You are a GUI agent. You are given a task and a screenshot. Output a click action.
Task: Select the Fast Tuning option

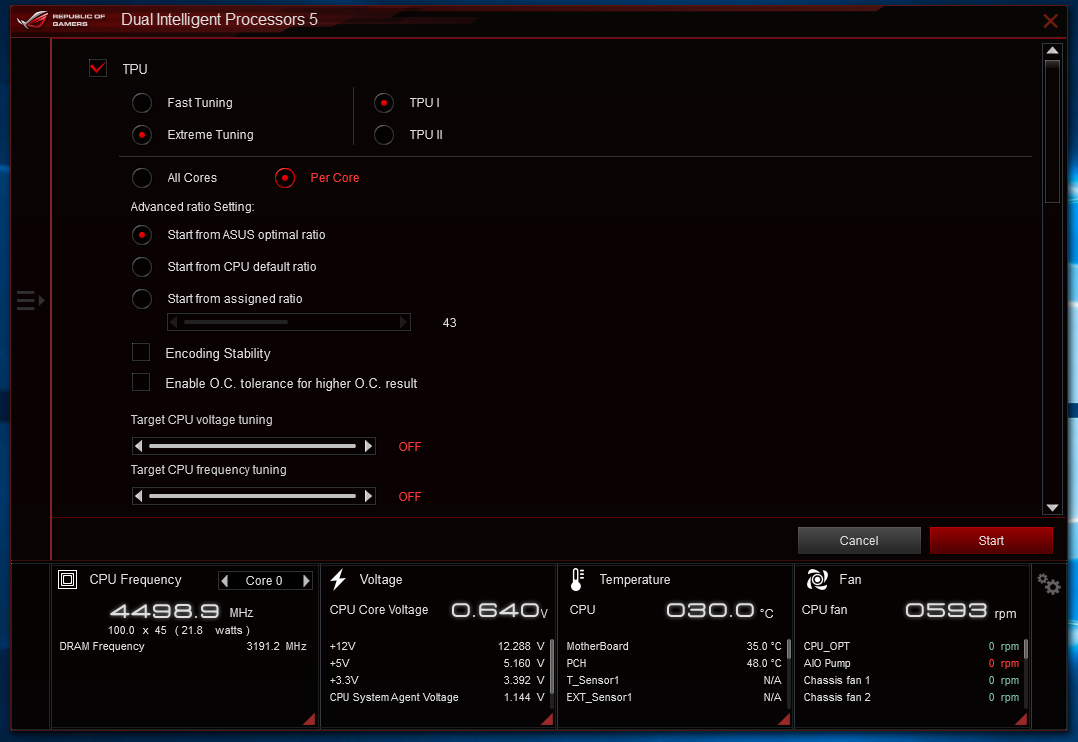pos(142,103)
